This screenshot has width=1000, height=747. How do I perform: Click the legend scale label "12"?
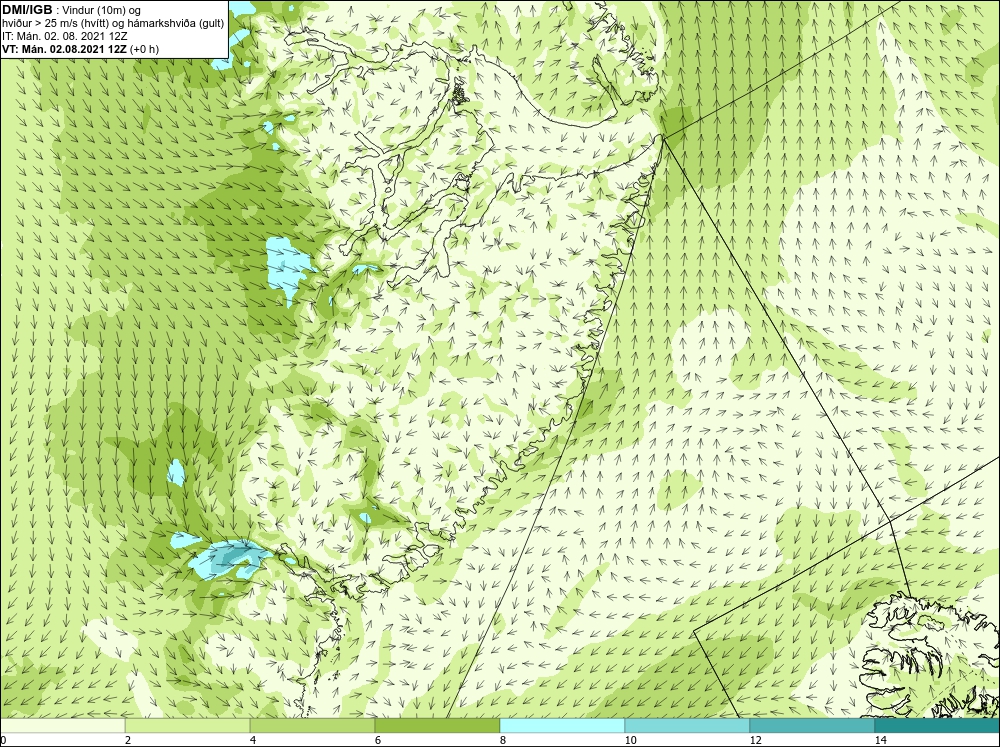tap(756, 740)
